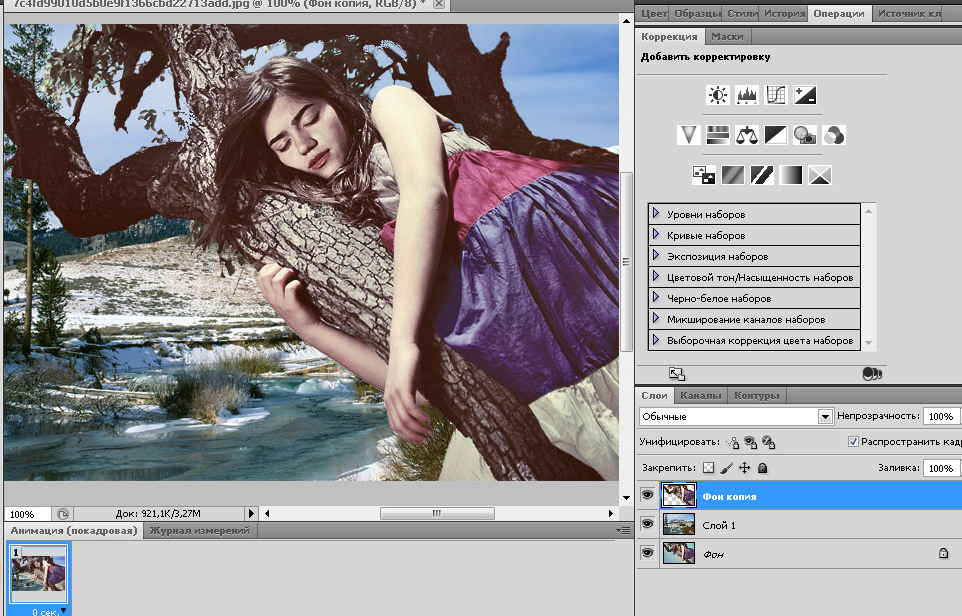962x616 pixels.
Task: Switch to the Контуры tab
Action: coord(756,396)
